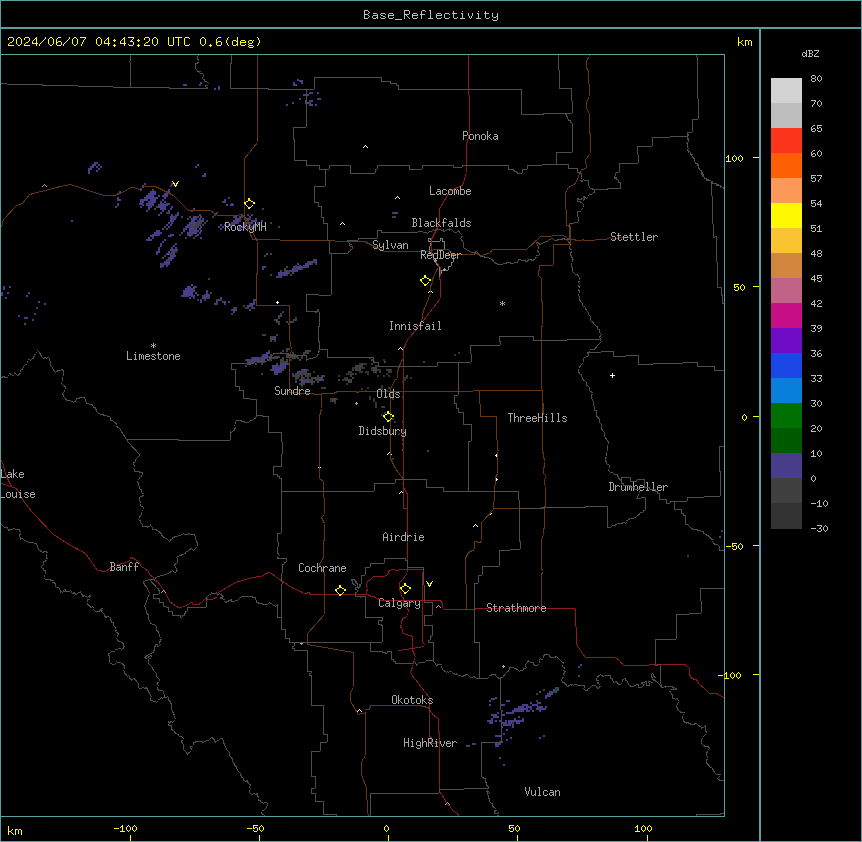Viewport: 862px width, 842px height.
Task: Click the yellow diamond marker above Calgary
Action: tap(405, 589)
